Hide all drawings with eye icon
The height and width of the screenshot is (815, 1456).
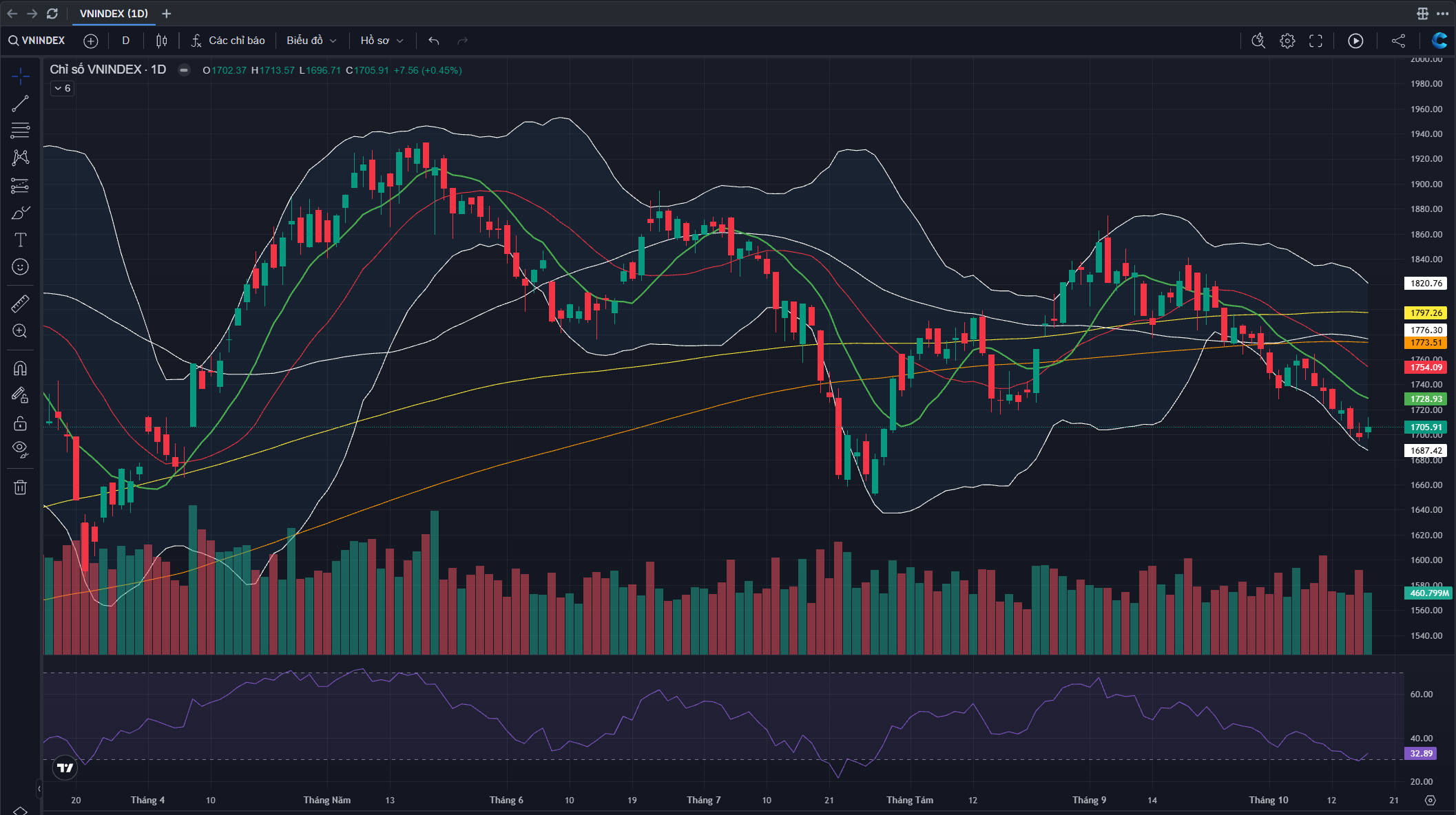click(21, 450)
